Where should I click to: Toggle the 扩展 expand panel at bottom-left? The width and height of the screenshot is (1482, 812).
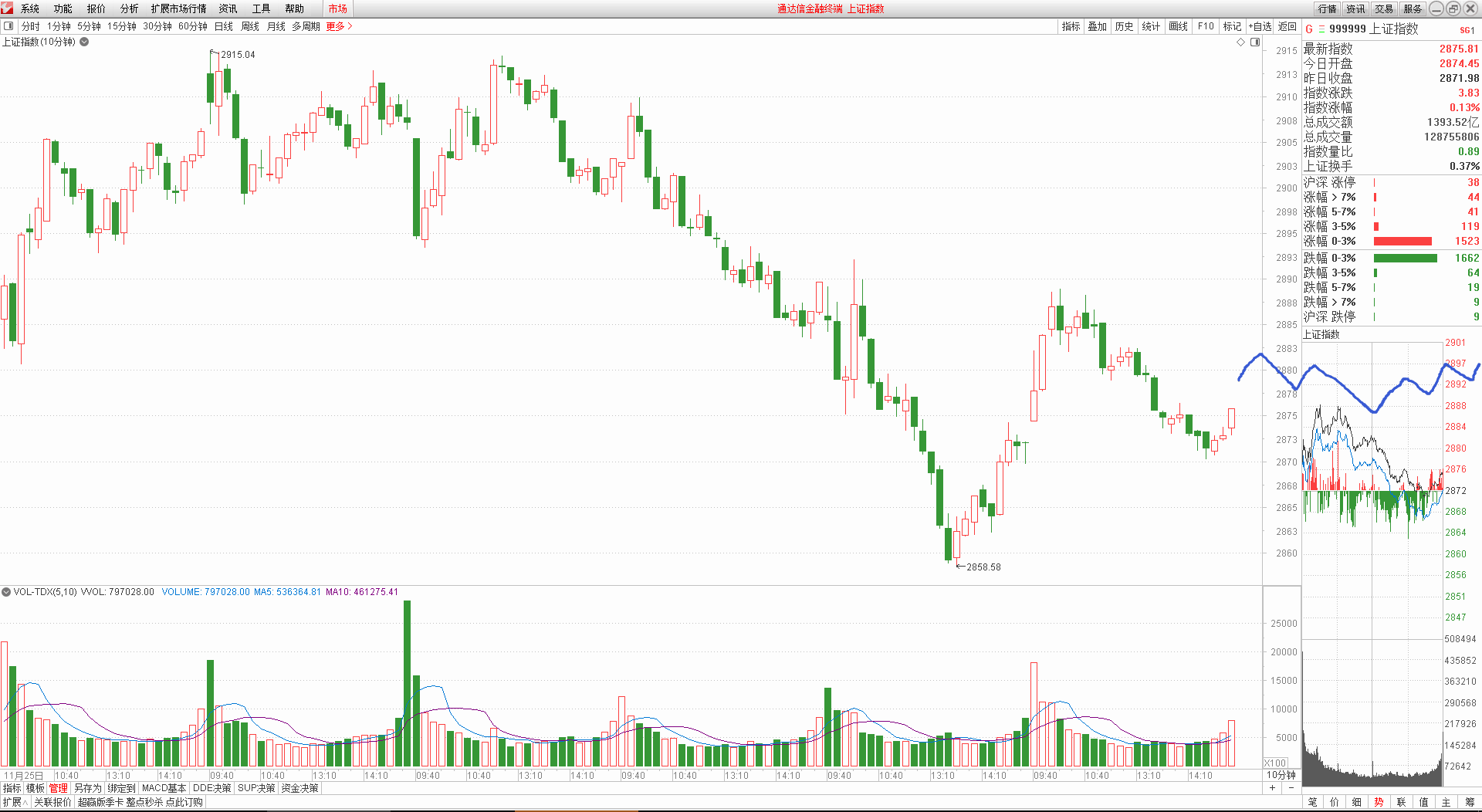pos(15,803)
